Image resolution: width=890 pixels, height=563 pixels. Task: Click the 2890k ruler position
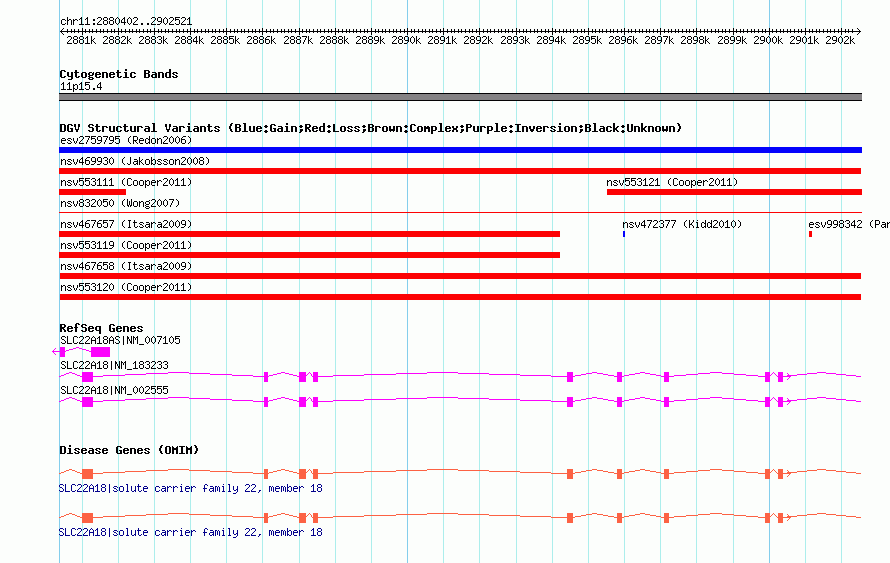pos(406,40)
